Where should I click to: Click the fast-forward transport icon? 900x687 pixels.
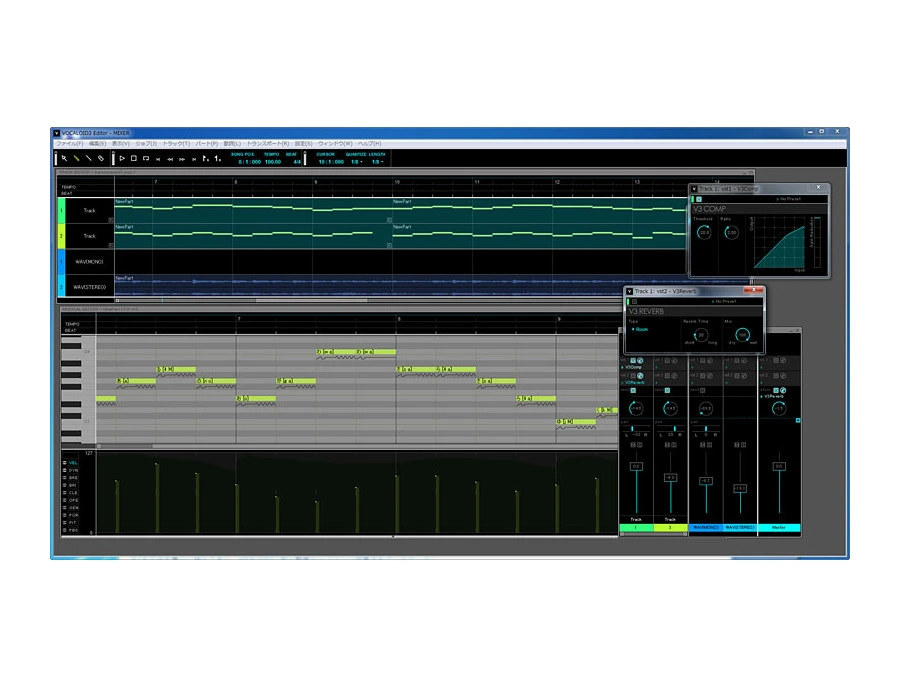(182, 159)
